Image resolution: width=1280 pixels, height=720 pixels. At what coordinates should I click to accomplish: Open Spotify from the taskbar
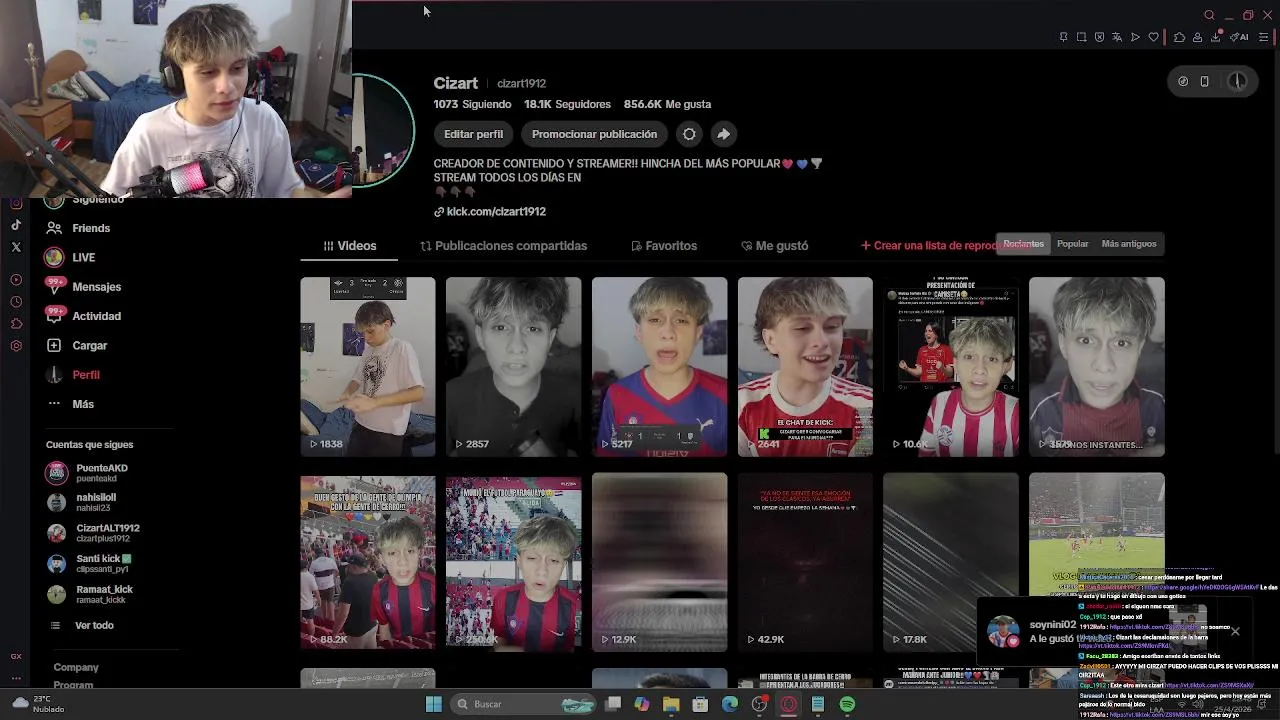click(x=847, y=704)
